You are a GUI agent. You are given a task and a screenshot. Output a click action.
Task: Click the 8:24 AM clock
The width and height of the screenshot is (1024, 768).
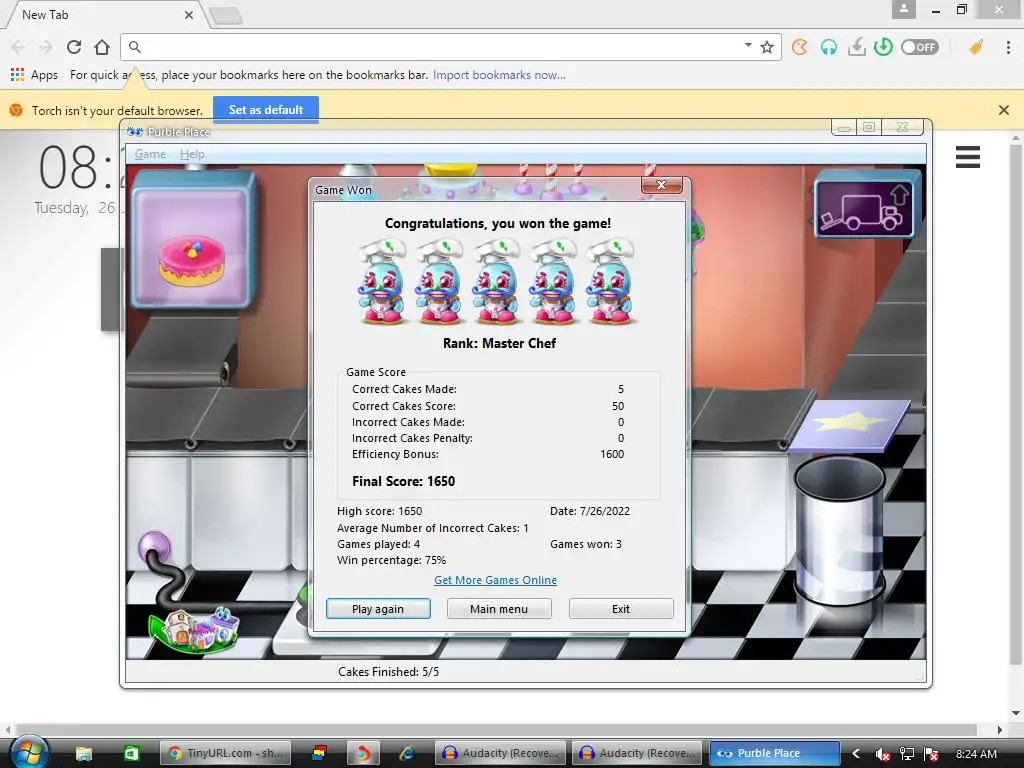click(976, 754)
